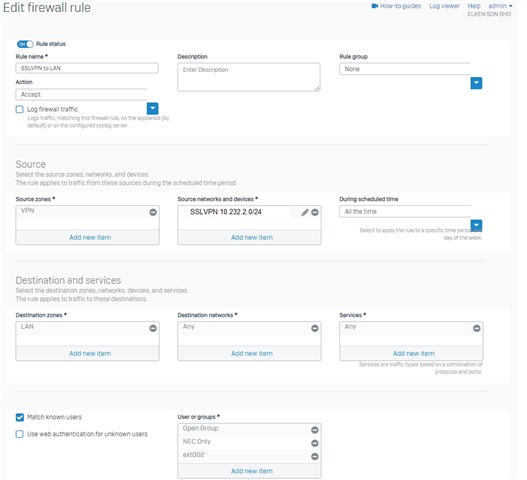Remove LAN from destination zones

(153, 328)
